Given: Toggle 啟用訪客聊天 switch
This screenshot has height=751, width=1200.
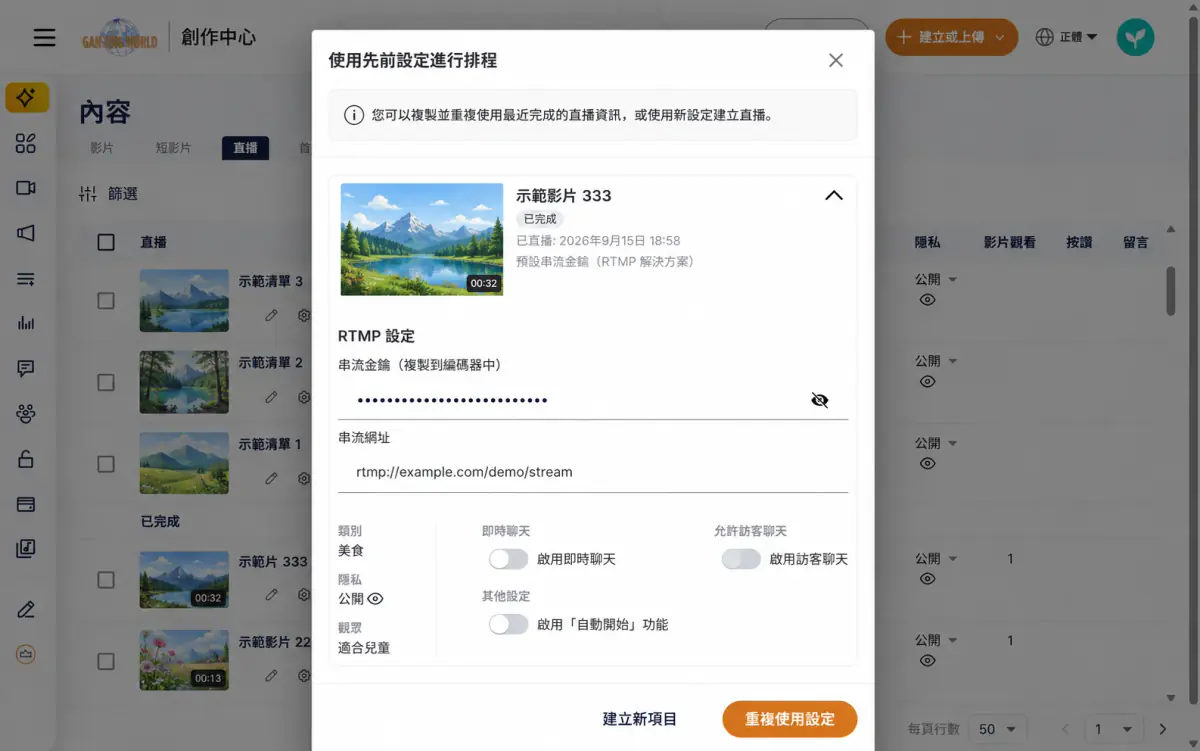Looking at the screenshot, I should click(x=741, y=559).
